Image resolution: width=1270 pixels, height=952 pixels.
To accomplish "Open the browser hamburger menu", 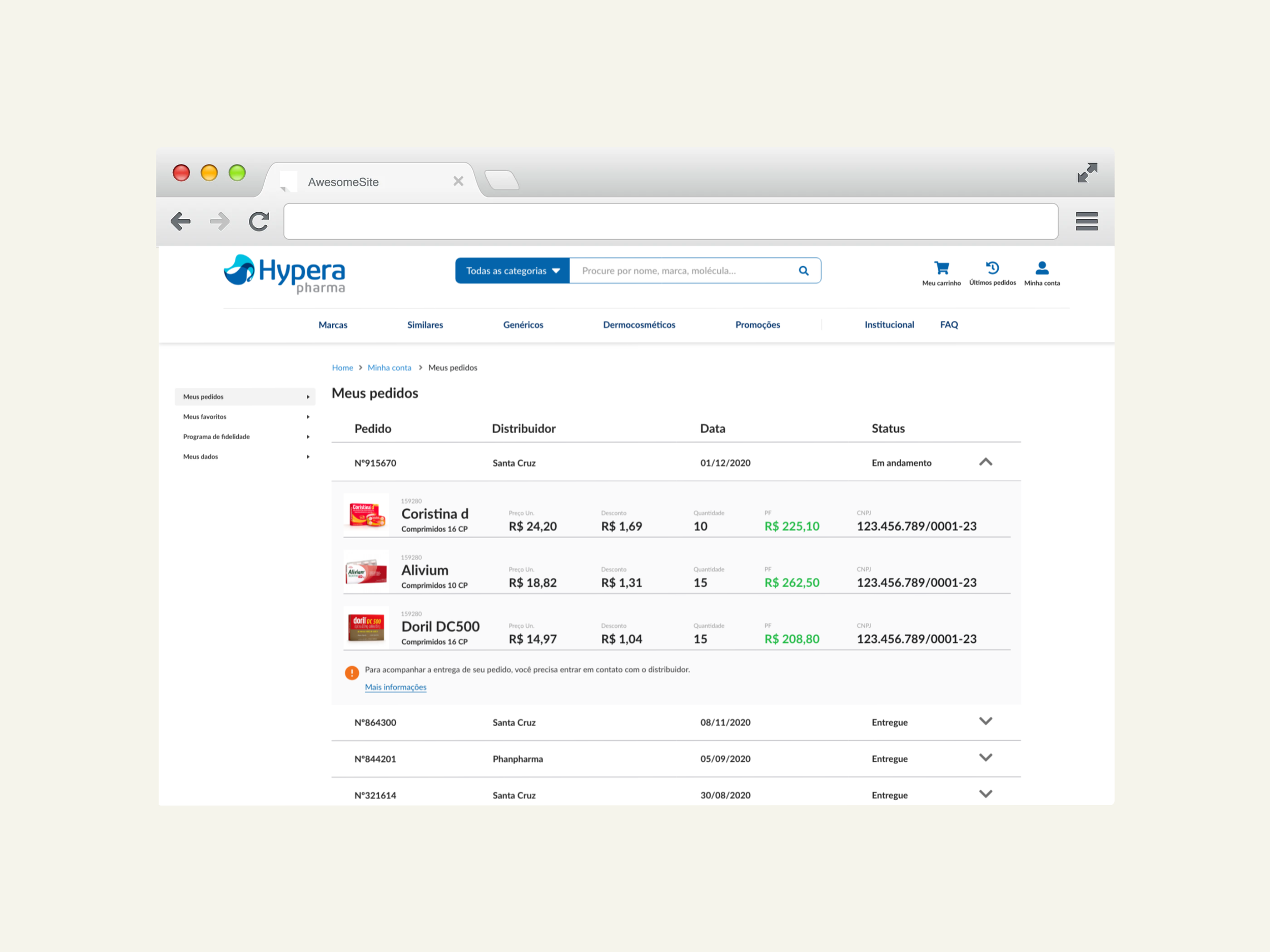I will pyautogui.click(x=1086, y=221).
